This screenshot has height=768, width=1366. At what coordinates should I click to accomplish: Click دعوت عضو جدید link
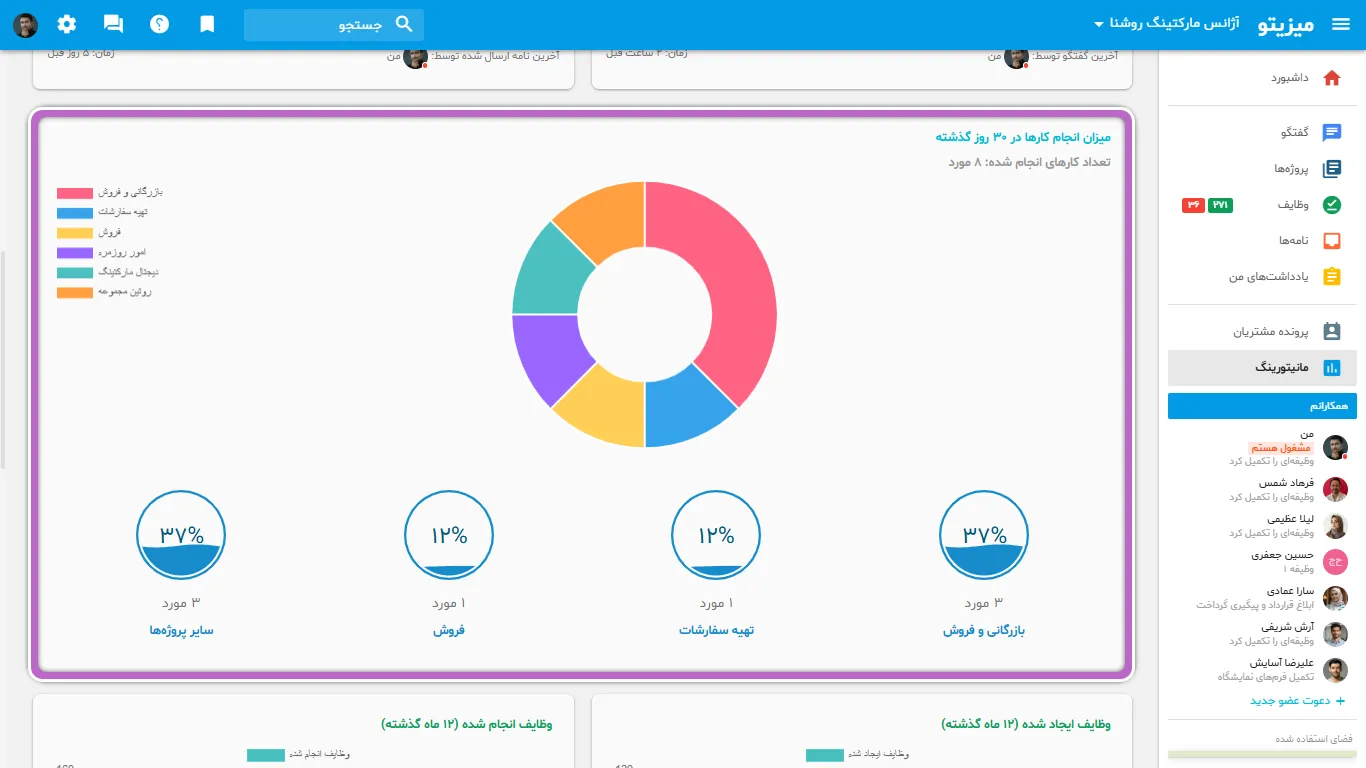coord(1297,701)
